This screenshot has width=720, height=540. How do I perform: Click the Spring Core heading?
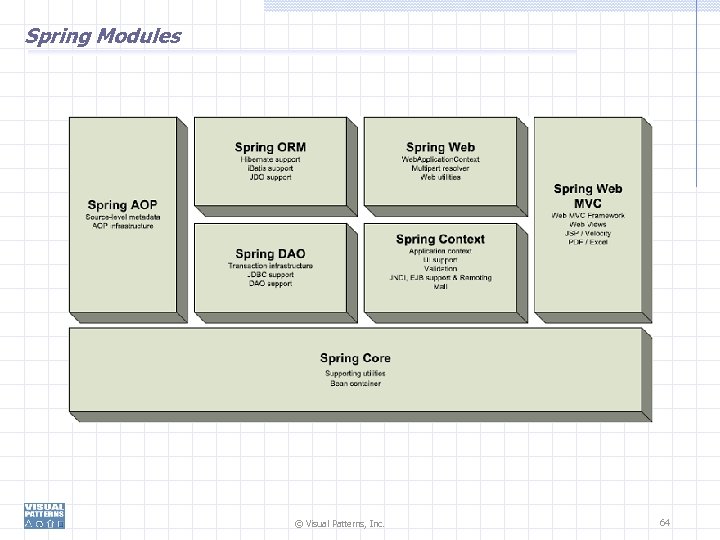pos(355,358)
